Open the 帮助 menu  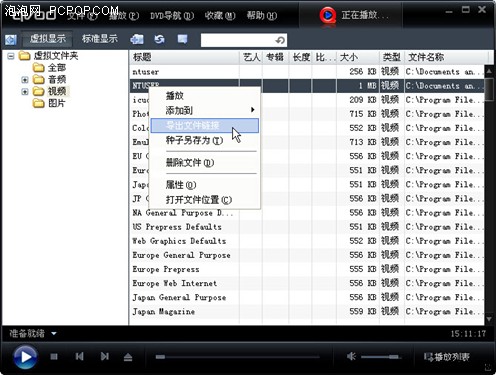262,16
